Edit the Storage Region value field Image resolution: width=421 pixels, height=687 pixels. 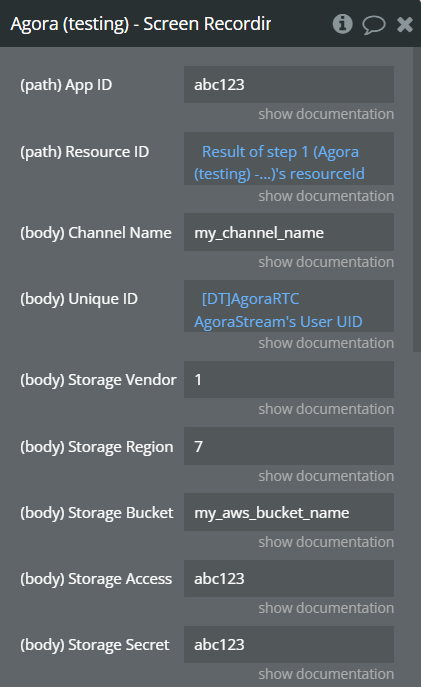(x=289, y=446)
